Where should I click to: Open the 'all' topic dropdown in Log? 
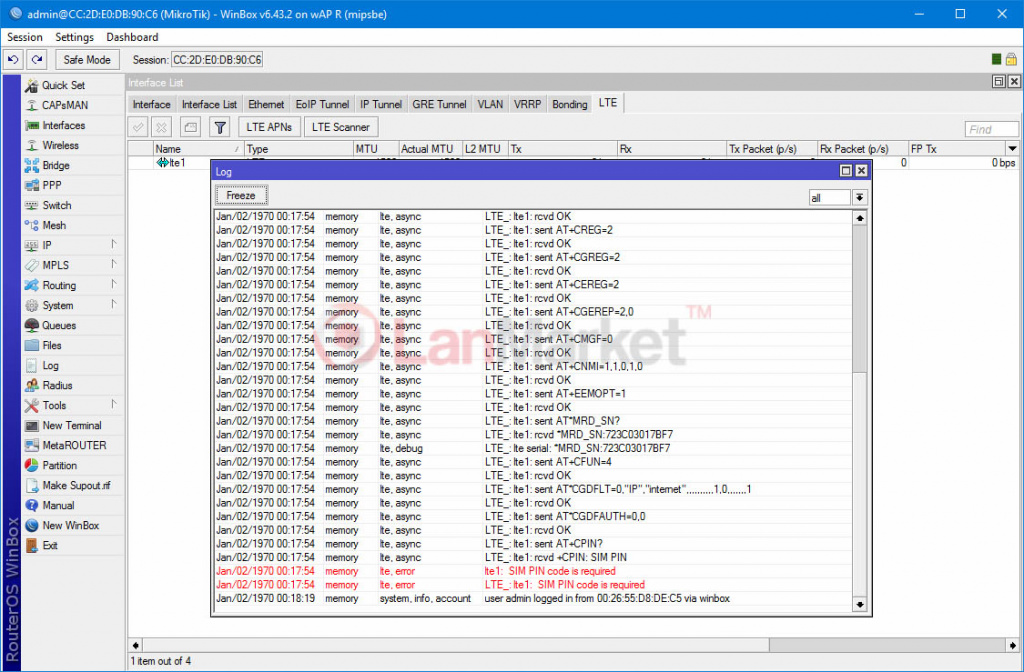point(859,198)
